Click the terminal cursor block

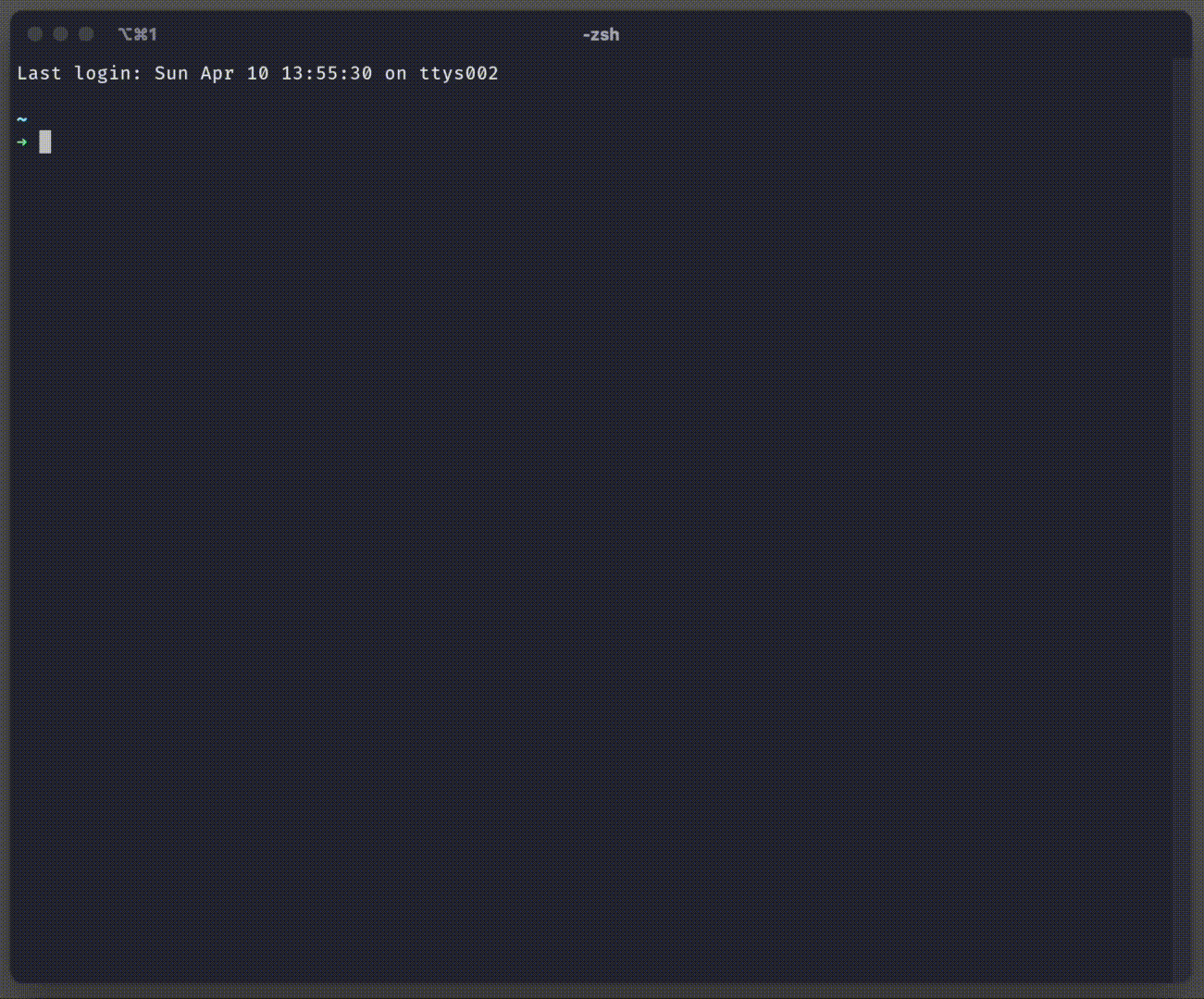click(45, 142)
